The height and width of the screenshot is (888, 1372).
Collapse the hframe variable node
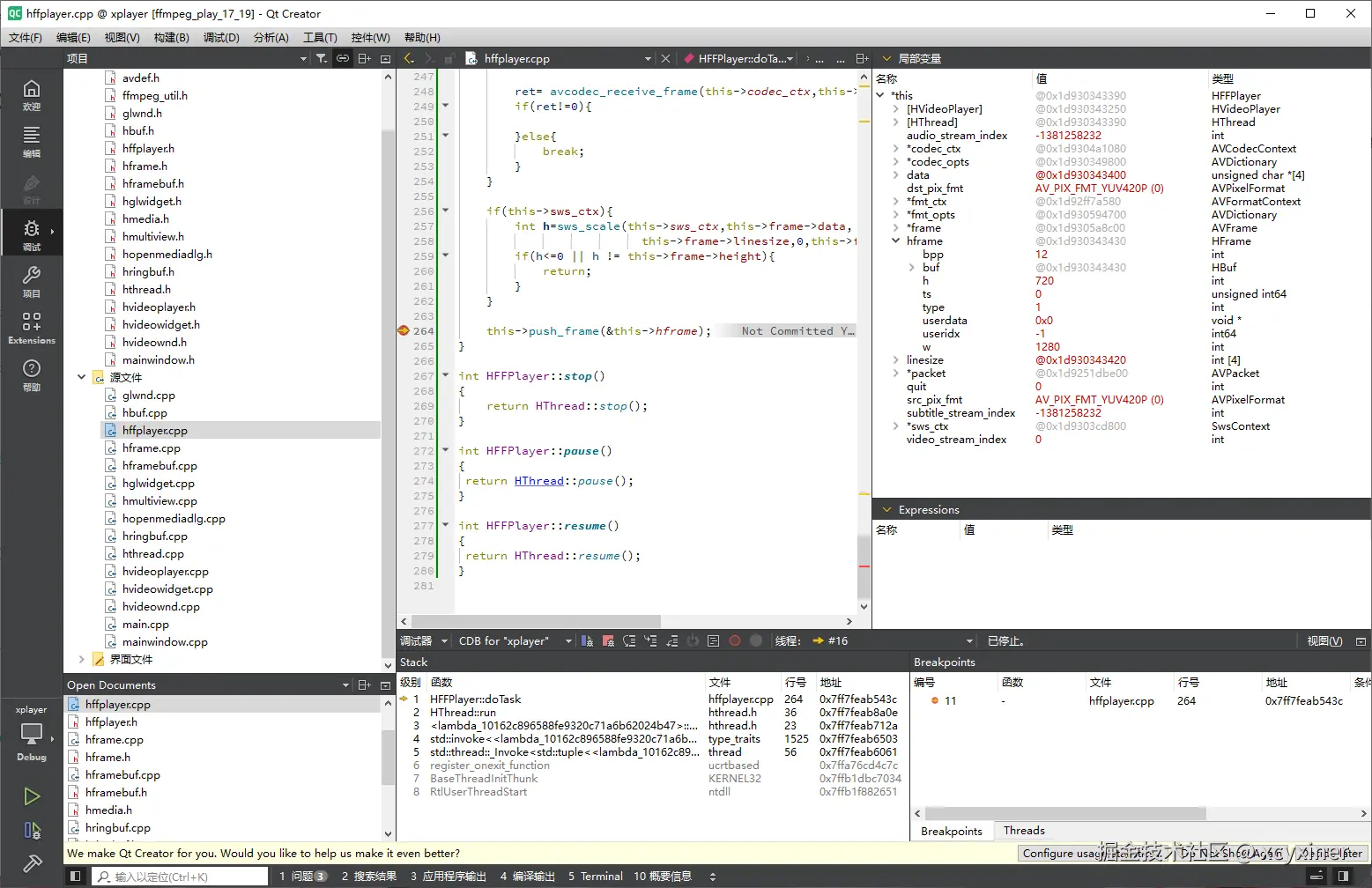pyautogui.click(x=896, y=241)
